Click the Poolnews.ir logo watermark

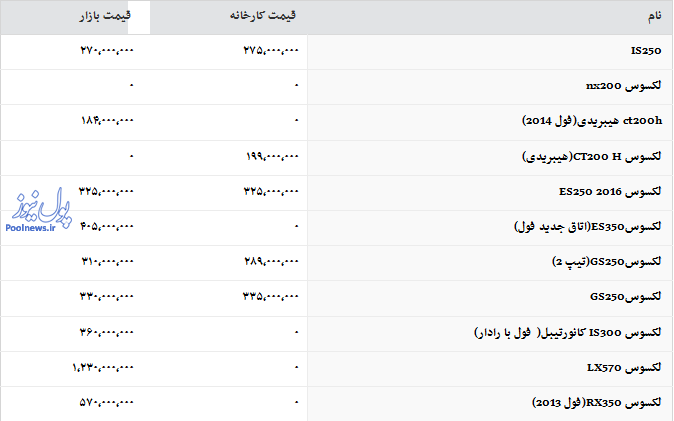click(x=34, y=211)
